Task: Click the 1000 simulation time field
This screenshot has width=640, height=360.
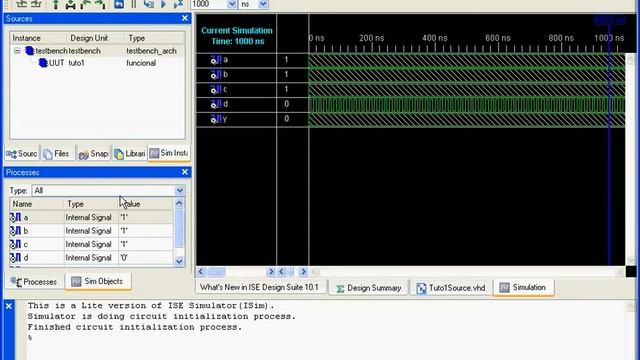Action: pos(209,4)
